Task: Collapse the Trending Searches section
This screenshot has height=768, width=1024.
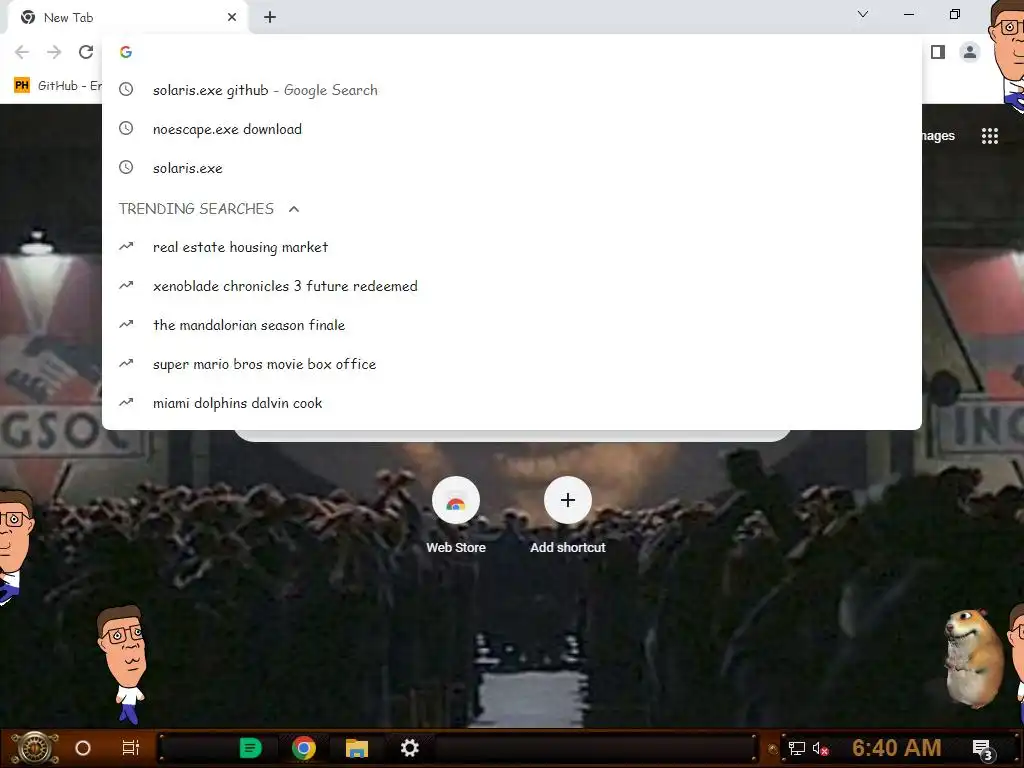Action: coord(294,209)
